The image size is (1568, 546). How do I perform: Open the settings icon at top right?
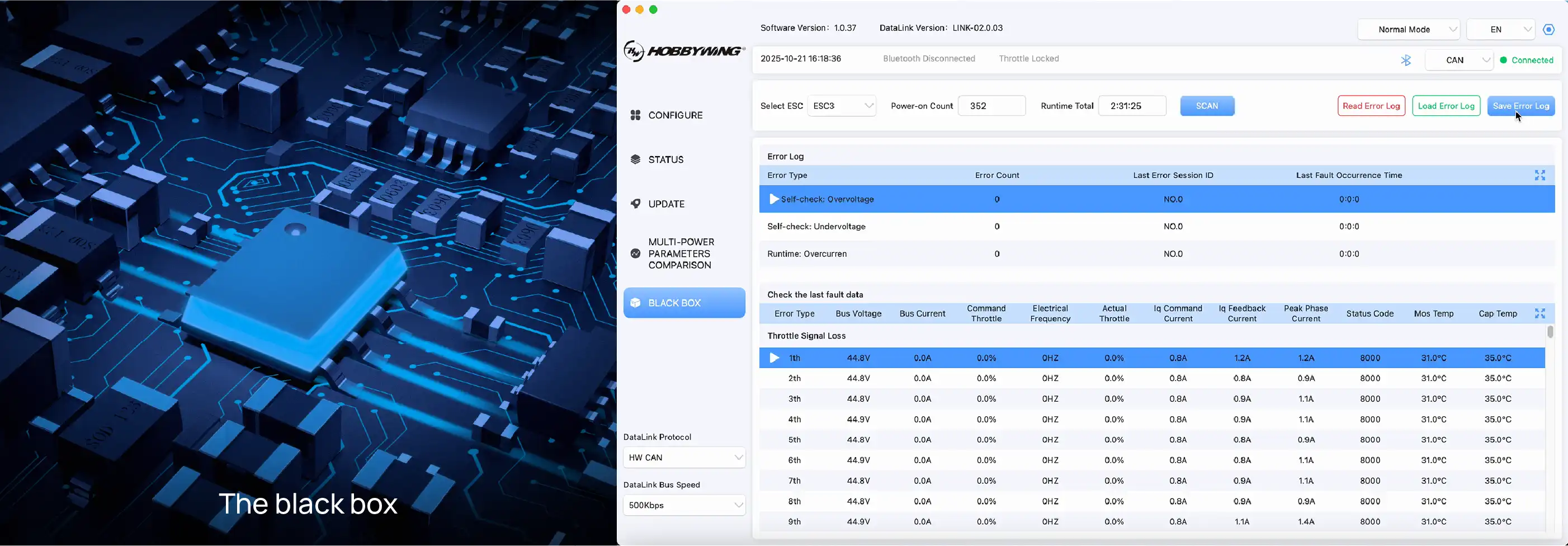(1548, 29)
